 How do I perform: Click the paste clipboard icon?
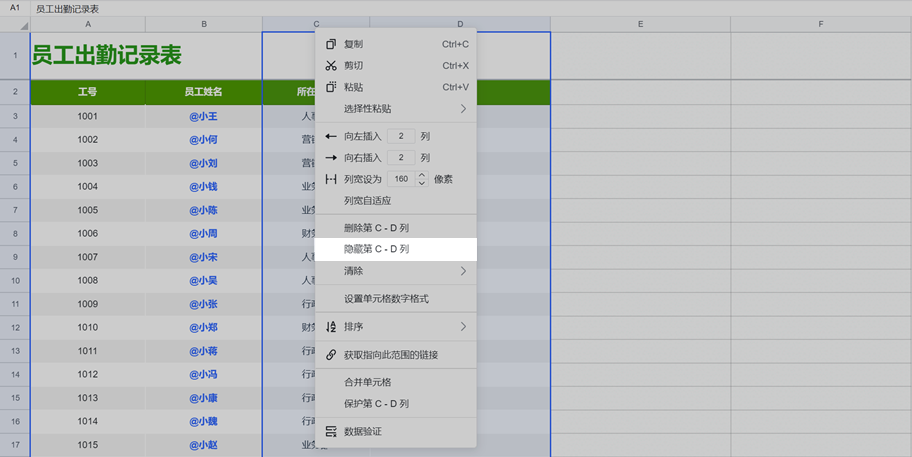coord(331,87)
